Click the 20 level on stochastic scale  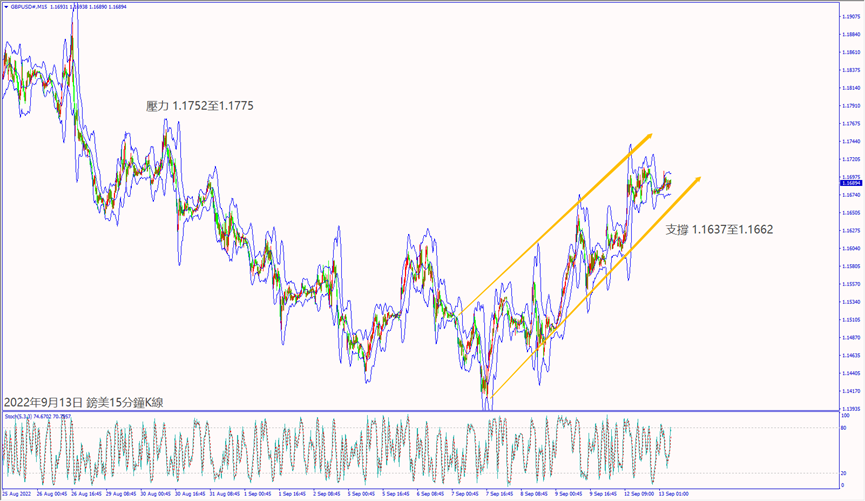point(846,472)
